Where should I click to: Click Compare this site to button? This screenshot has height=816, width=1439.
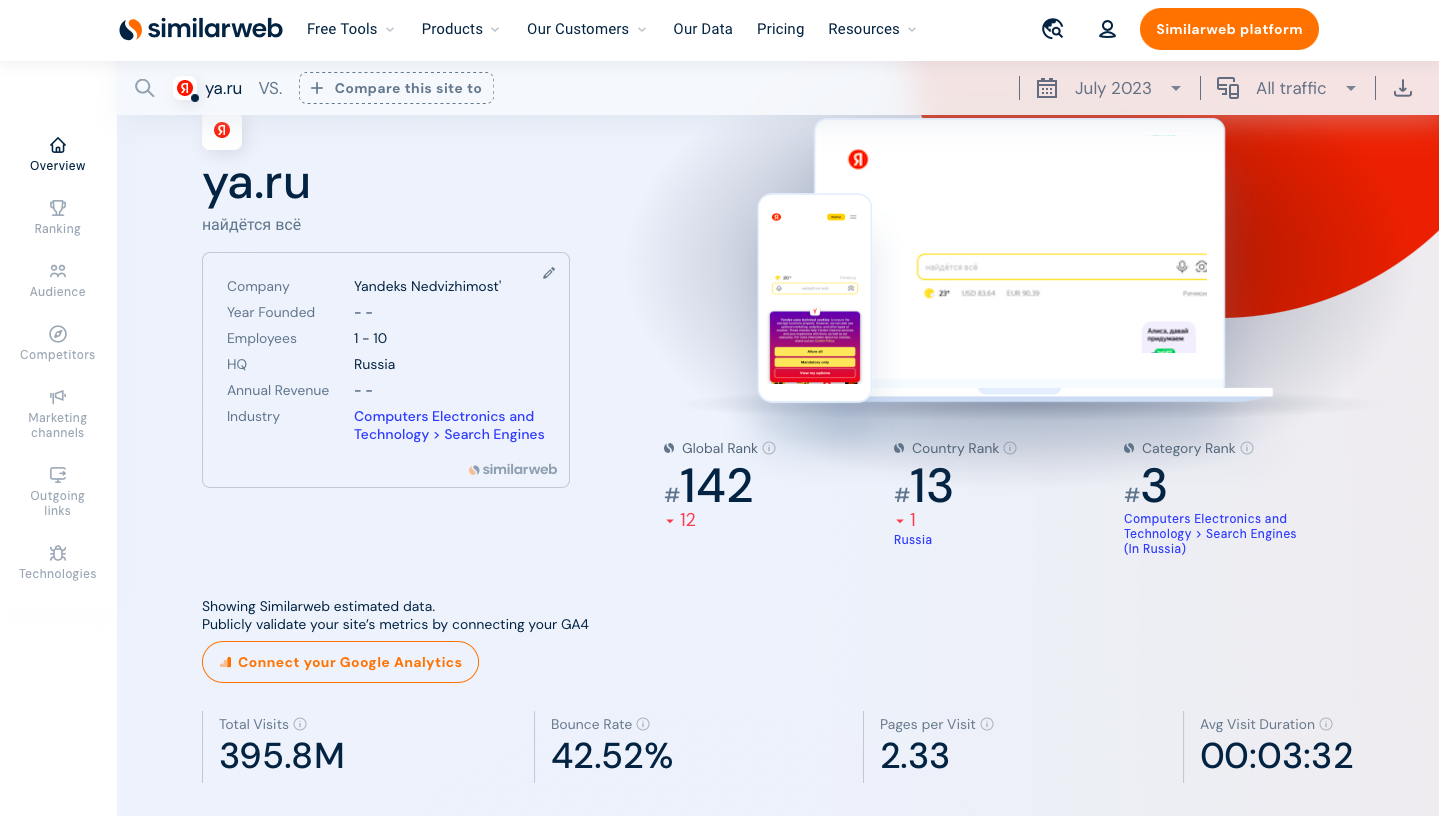click(396, 88)
